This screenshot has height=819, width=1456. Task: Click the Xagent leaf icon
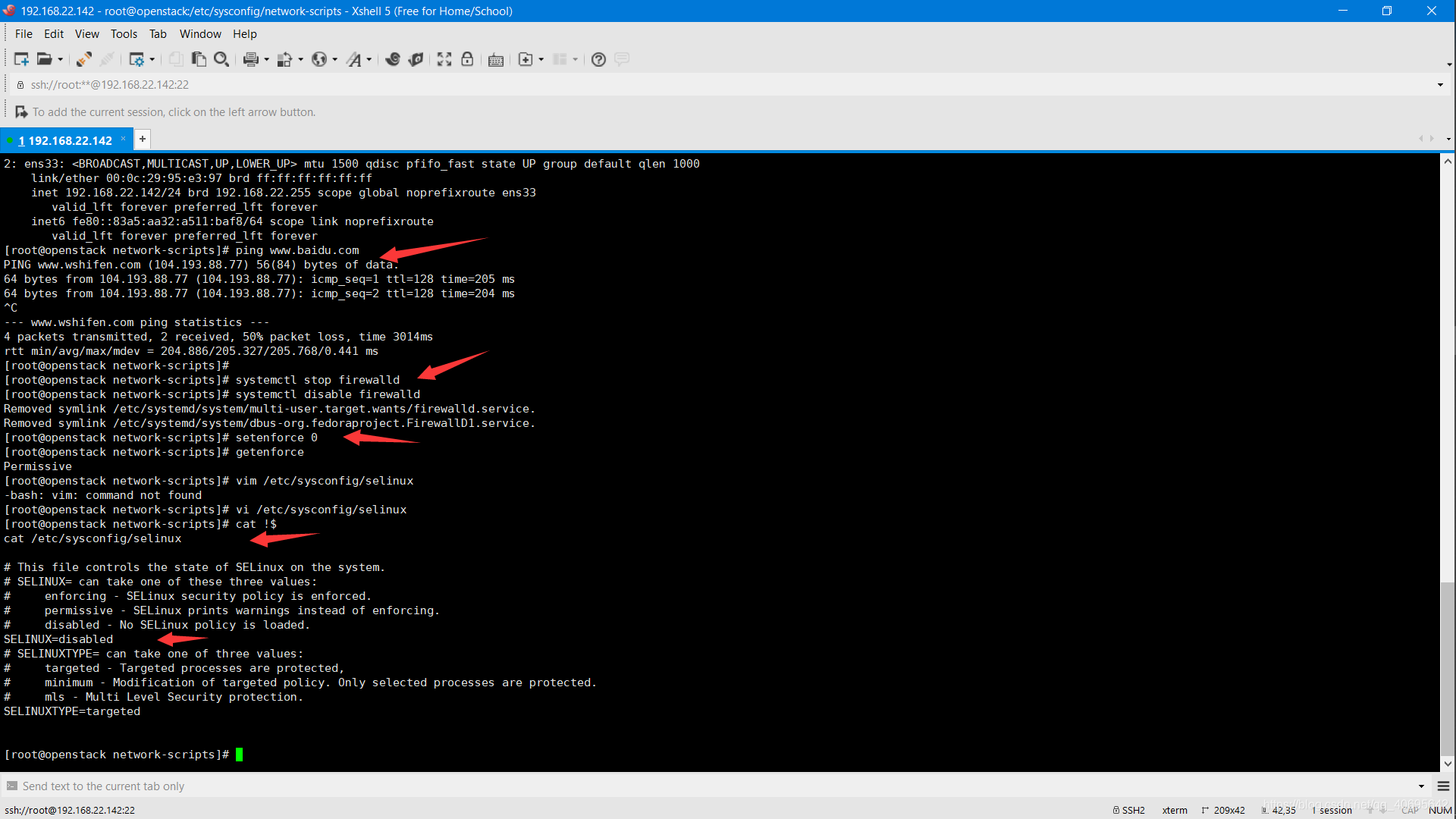point(416,59)
